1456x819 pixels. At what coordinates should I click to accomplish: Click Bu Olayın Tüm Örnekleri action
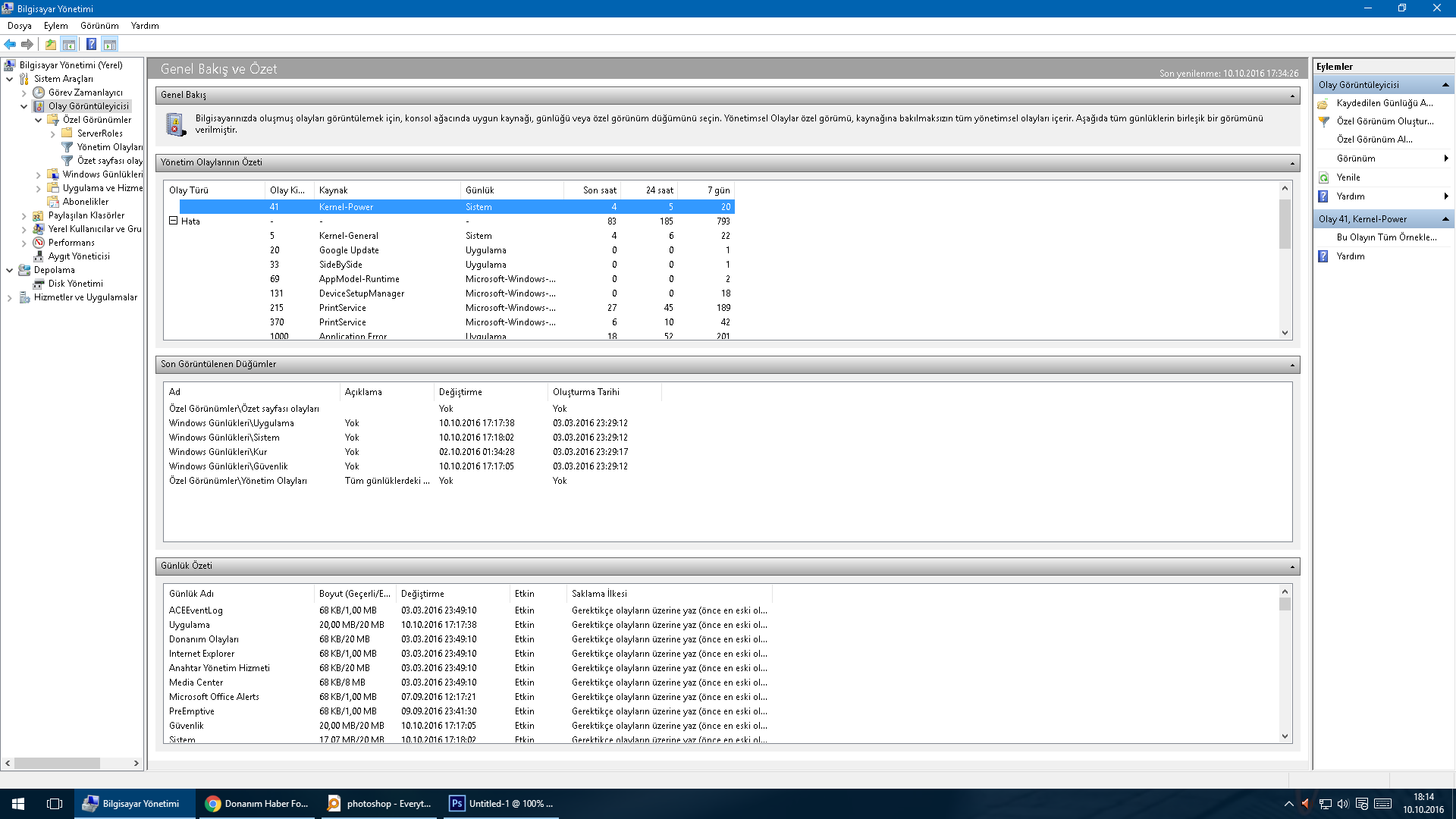click(1386, 237)
